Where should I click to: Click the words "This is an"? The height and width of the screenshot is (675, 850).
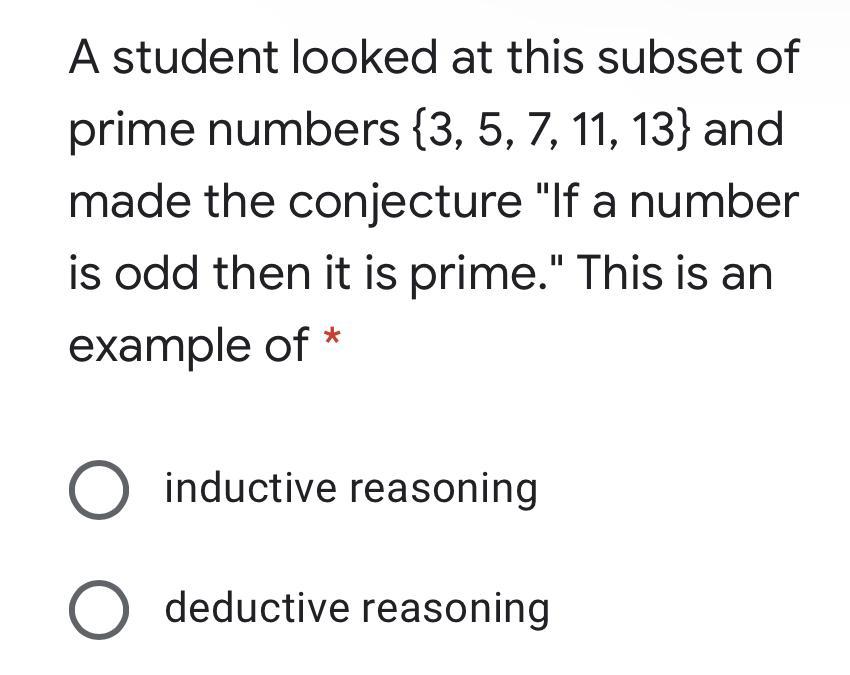[675, 273]
